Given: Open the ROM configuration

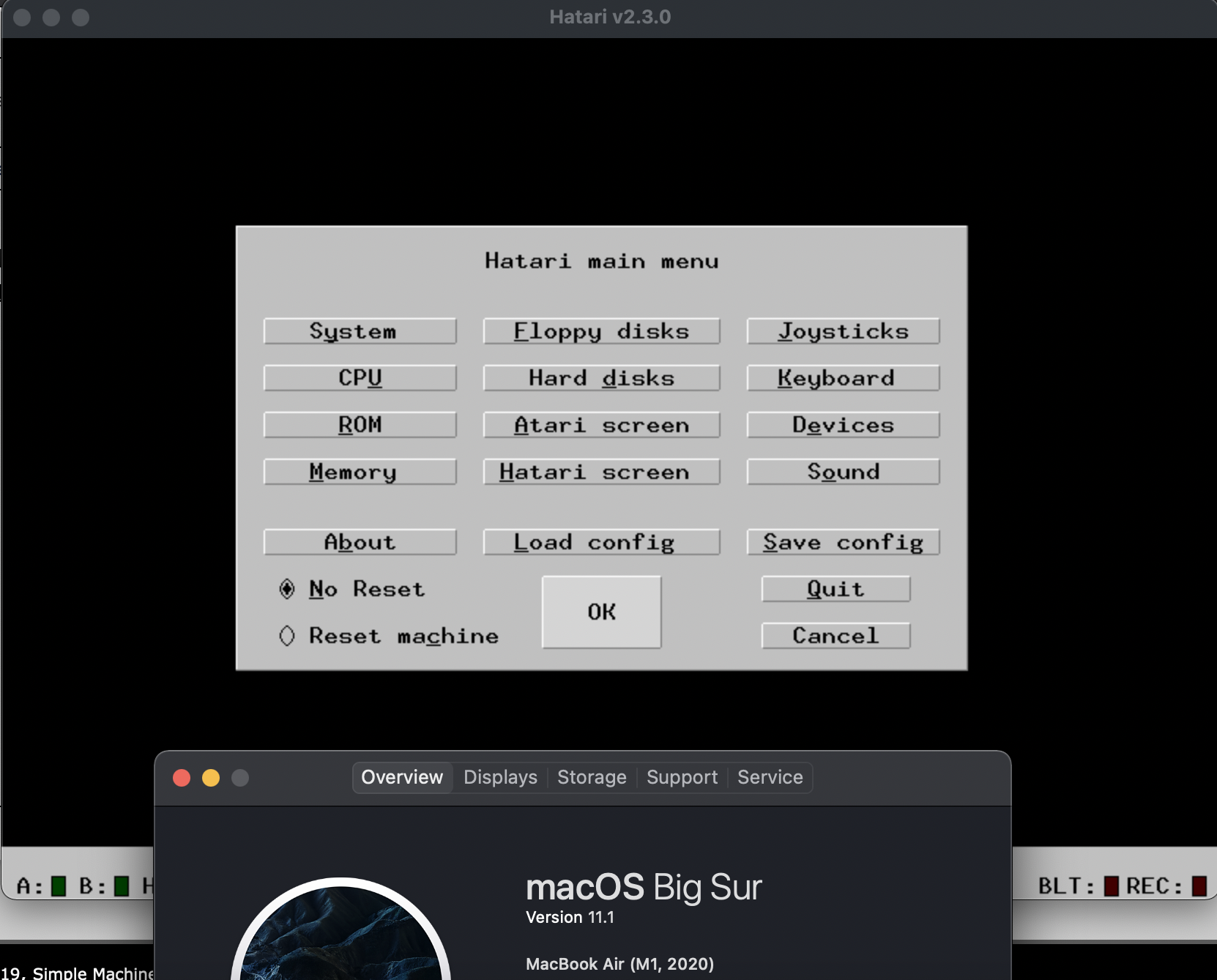Looking at the screenshot, I should pos(360,425).
